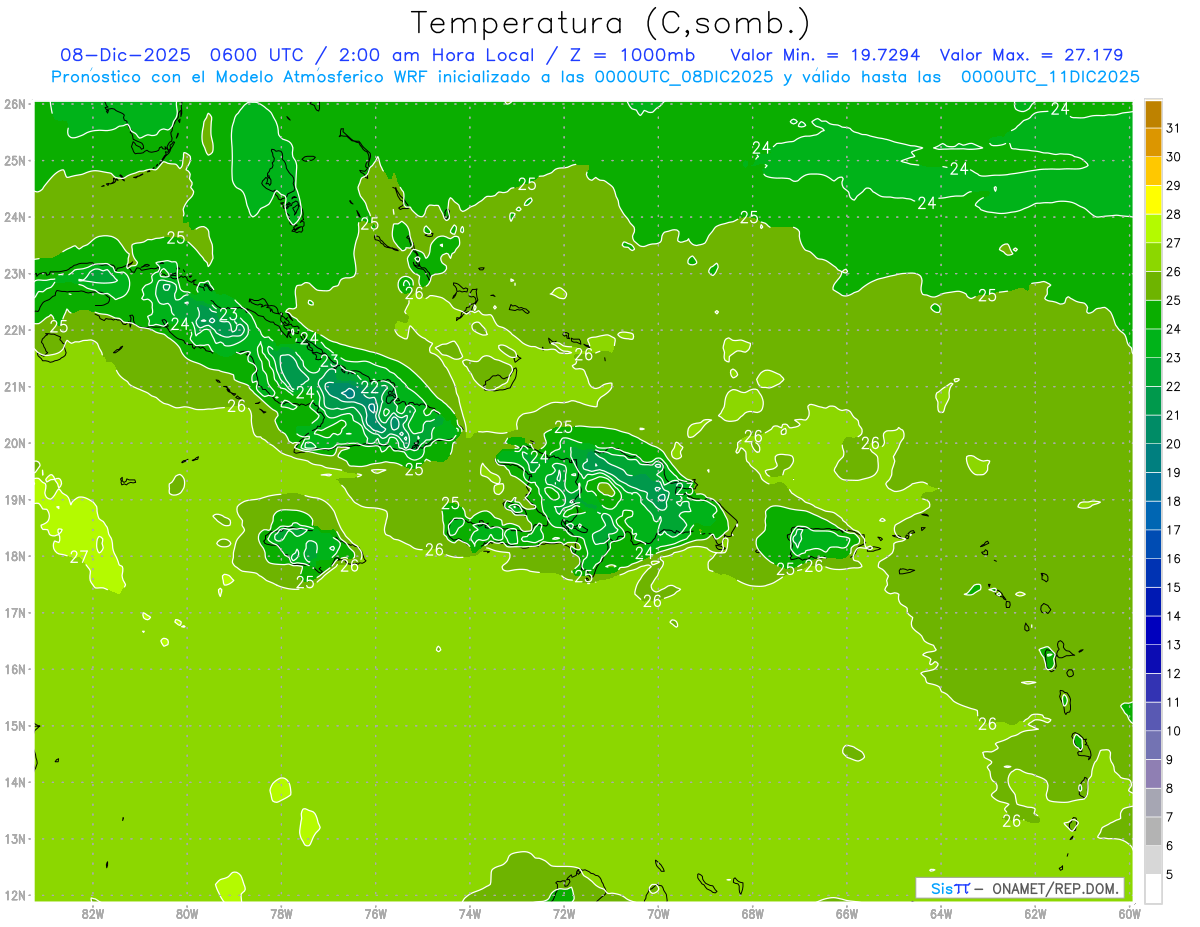
Task: Click the "Z = 1000mb" level text
Action: pyautogui.click(x=632, y=55)
